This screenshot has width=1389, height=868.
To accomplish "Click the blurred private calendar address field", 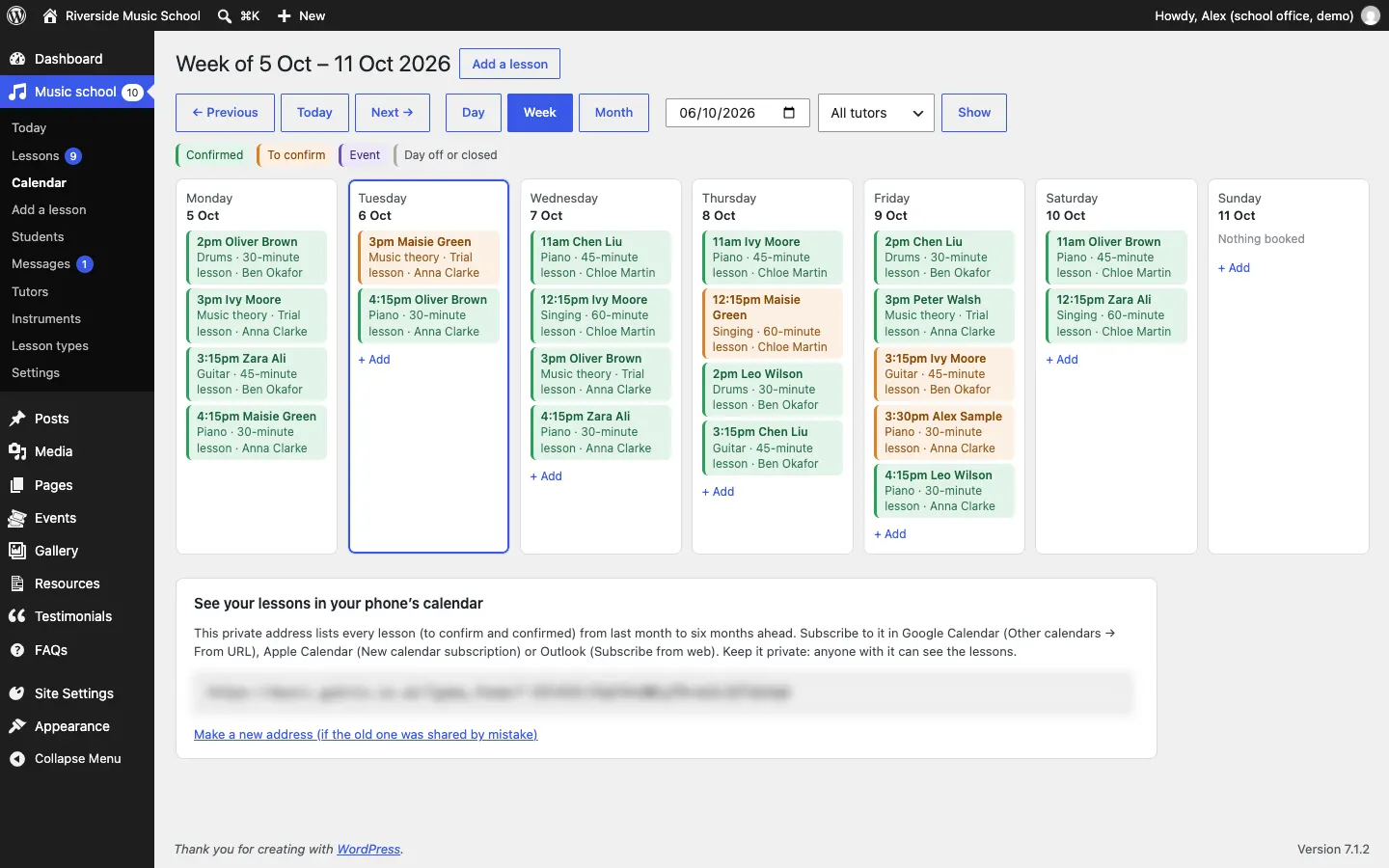I will pos(664,692).
